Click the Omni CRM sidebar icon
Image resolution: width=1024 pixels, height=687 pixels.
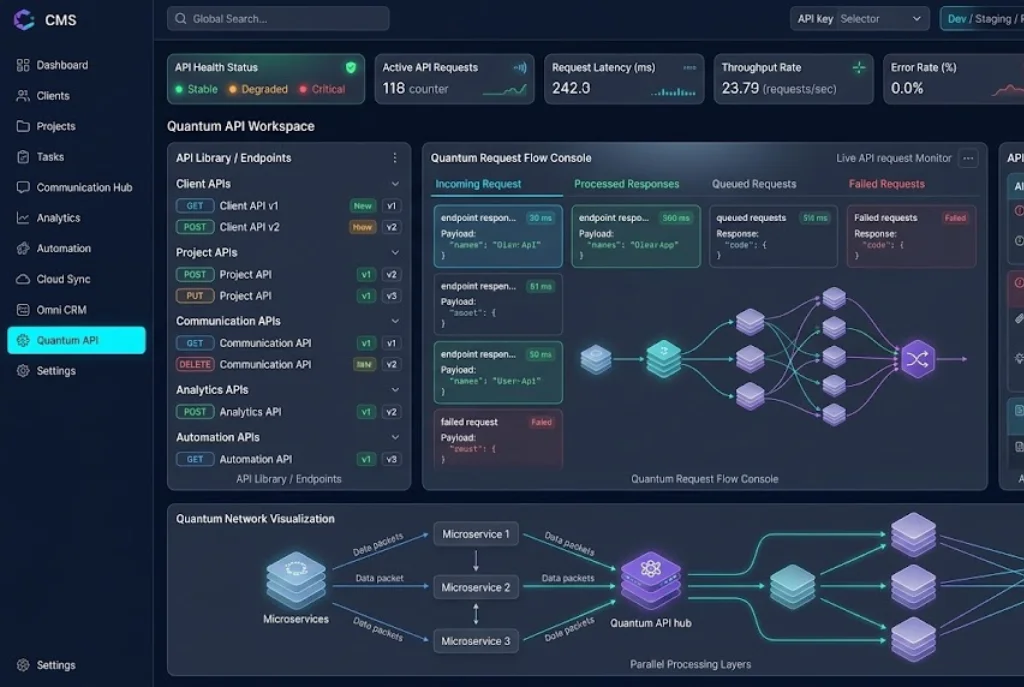23,310
